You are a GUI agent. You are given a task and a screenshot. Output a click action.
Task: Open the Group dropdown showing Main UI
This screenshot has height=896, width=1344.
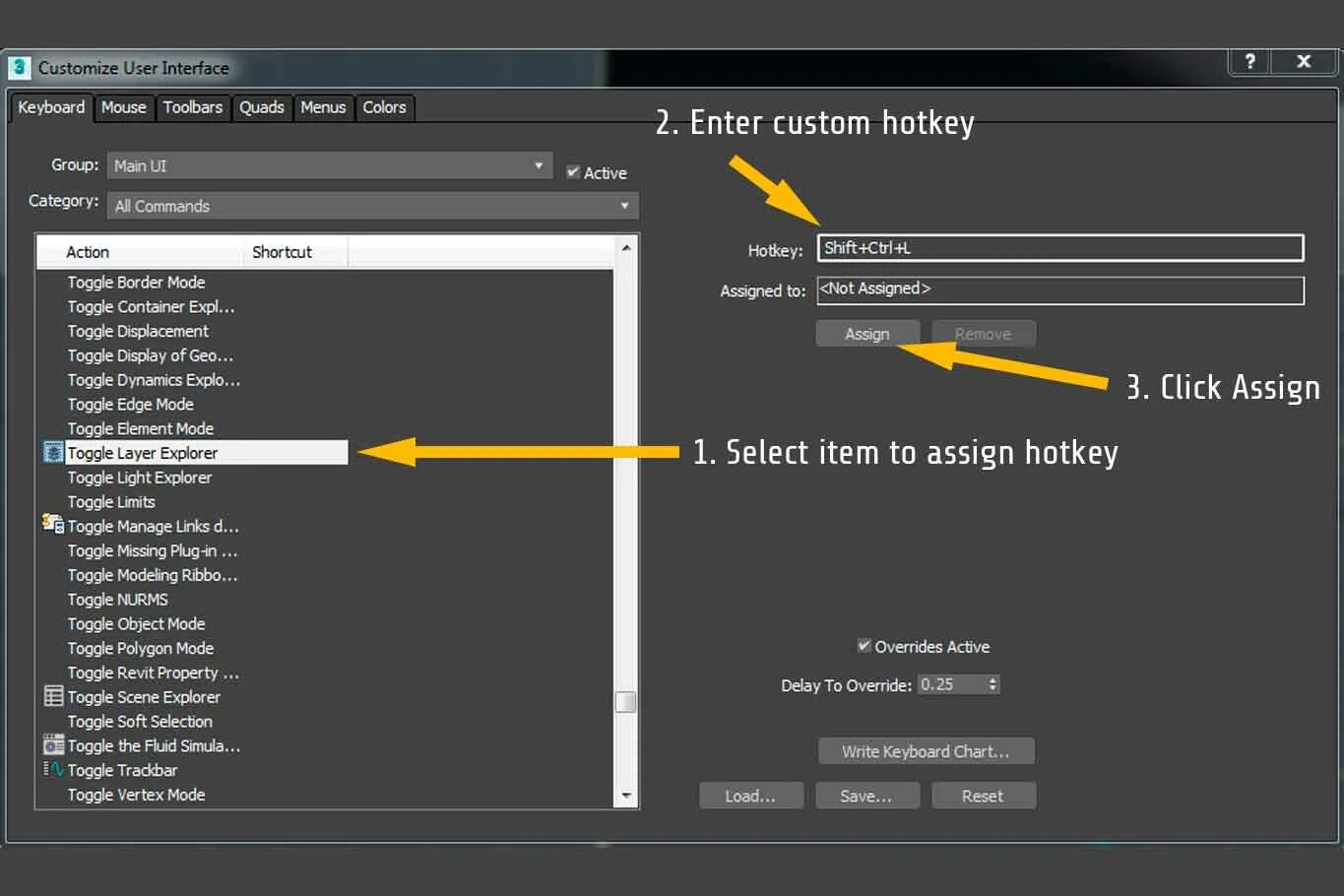[330, 165]
